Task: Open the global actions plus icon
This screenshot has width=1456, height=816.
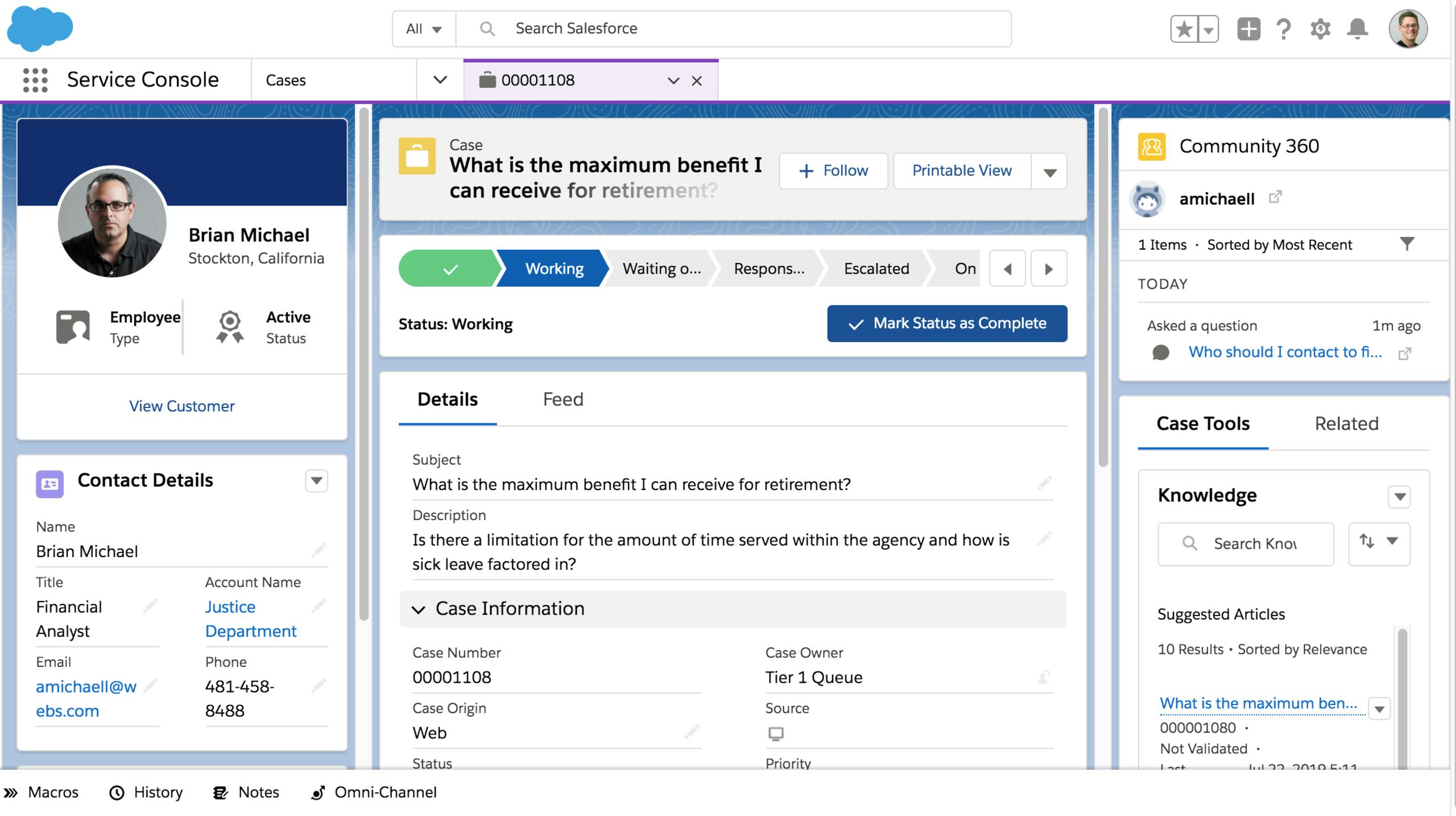Action: click(x=1248, y=28)
